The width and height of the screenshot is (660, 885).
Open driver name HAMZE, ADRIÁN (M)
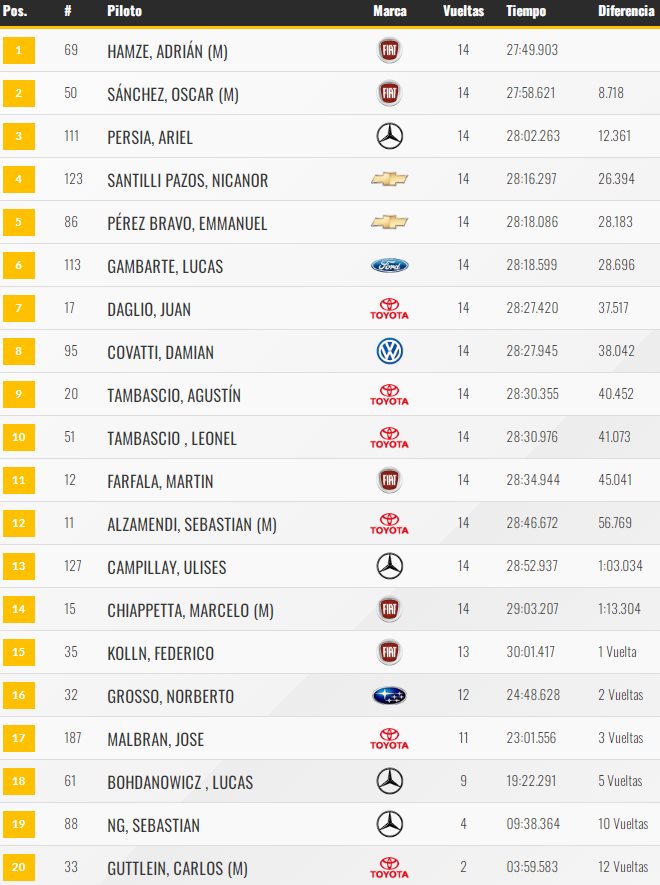167,51
